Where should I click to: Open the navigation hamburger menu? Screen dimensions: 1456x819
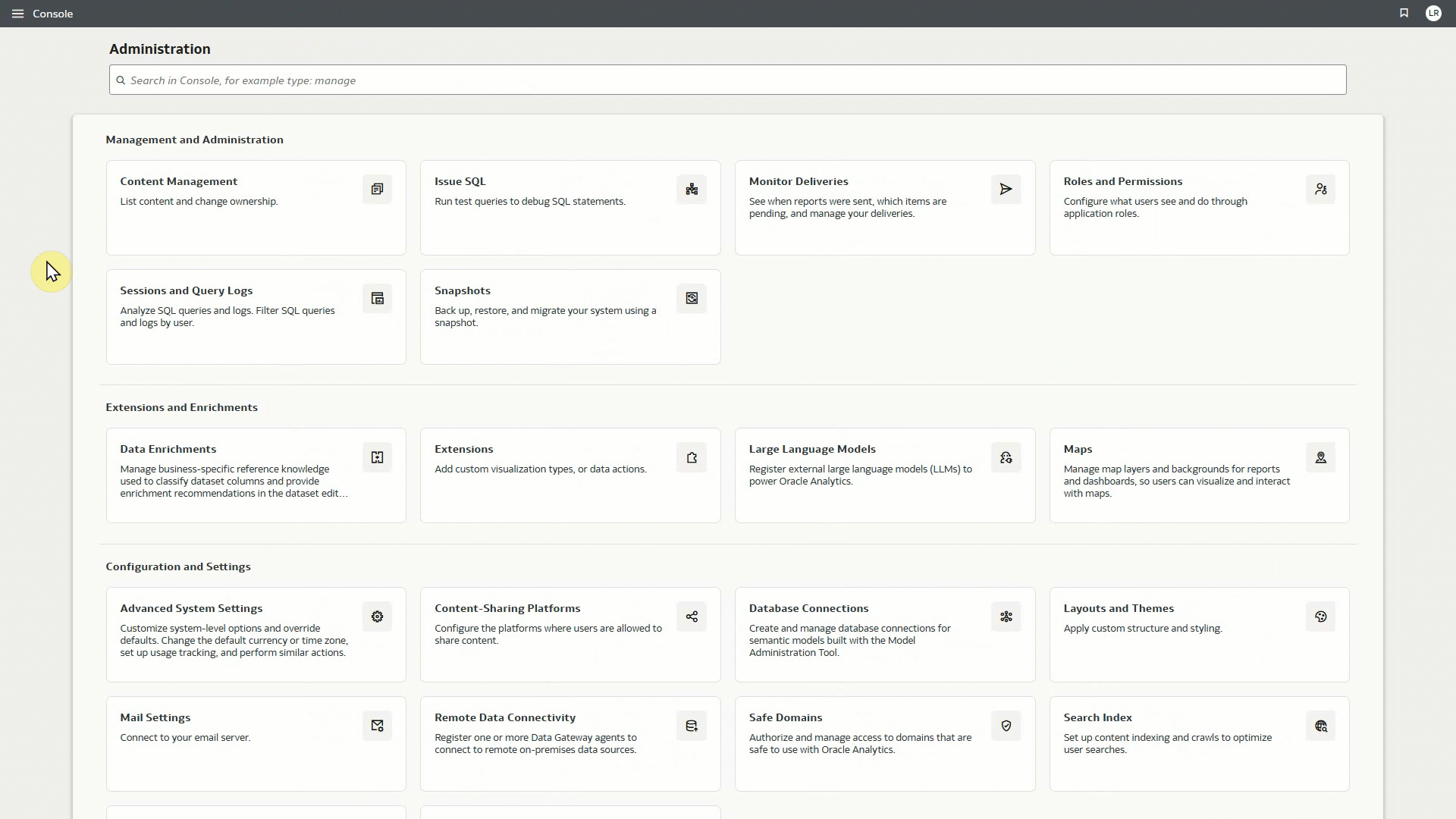coord(17,13)
